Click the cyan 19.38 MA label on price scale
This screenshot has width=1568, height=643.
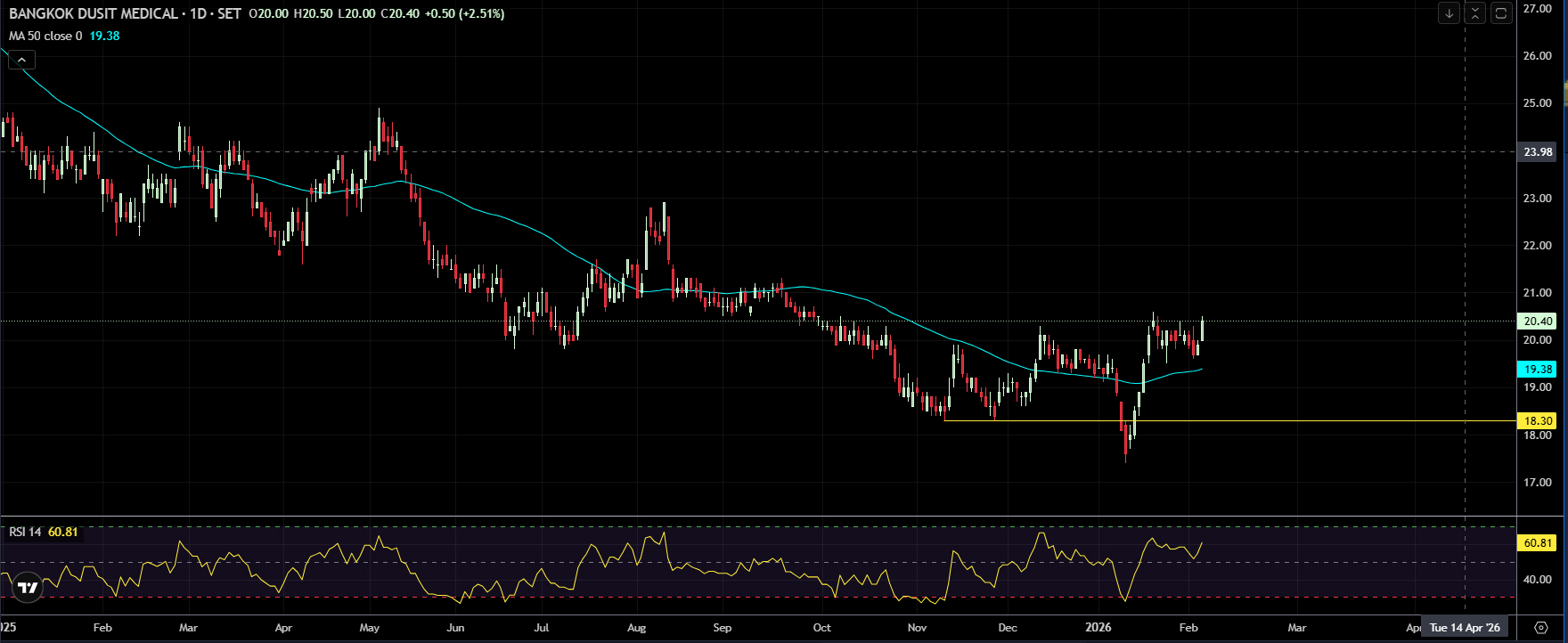click(x=1539, y=369)
